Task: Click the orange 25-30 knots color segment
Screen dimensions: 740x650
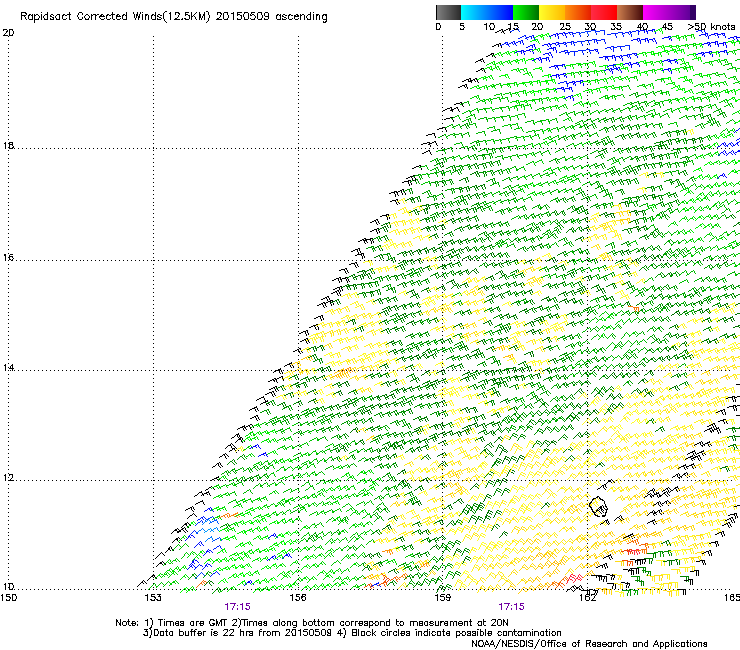Action: point(578,12)
